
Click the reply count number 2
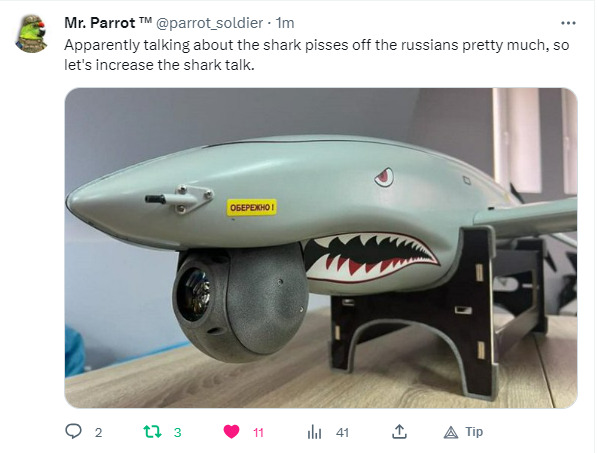point(98,433)
